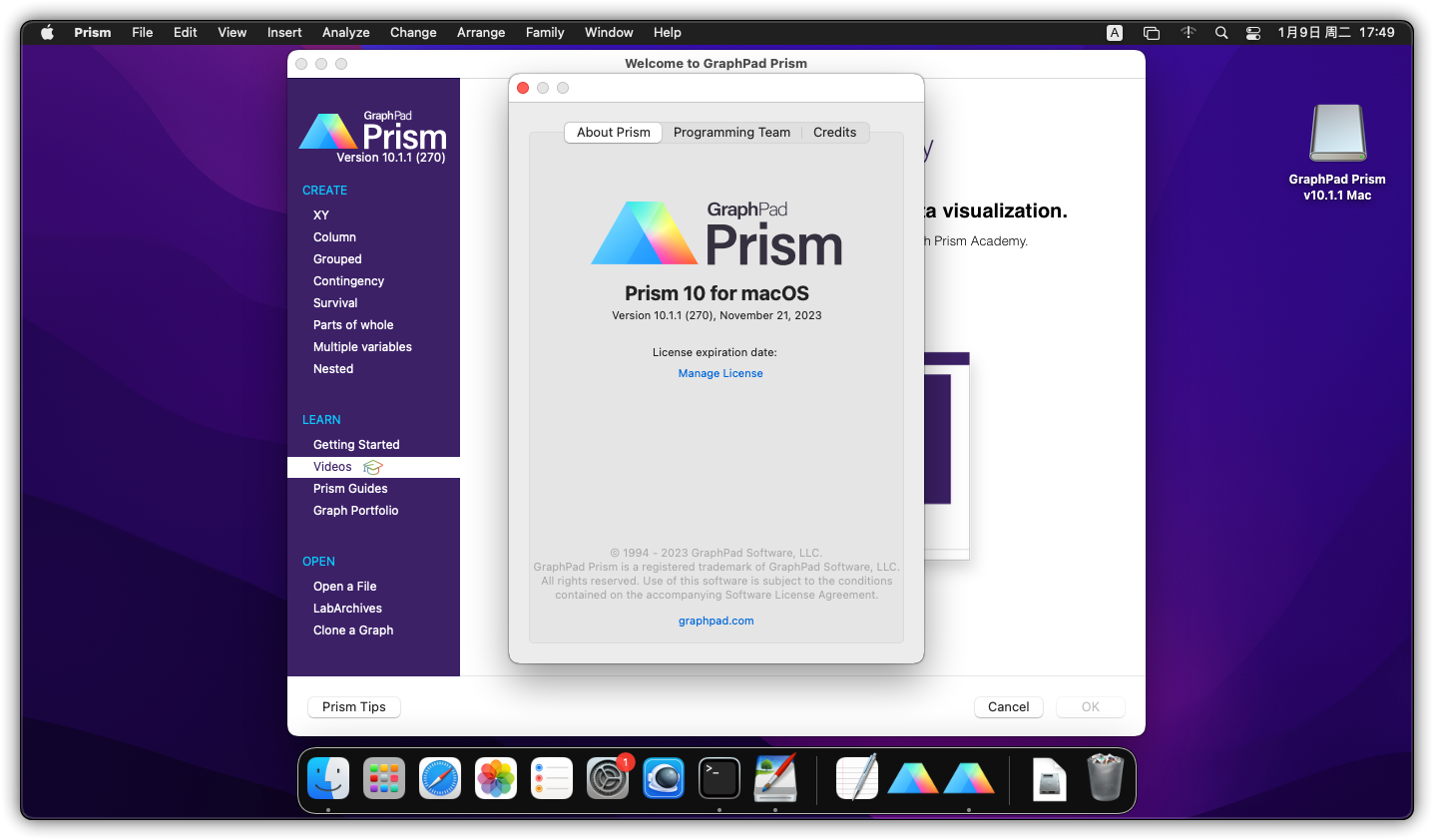Open Spotlight search in menu bar

pos(1221,33)
